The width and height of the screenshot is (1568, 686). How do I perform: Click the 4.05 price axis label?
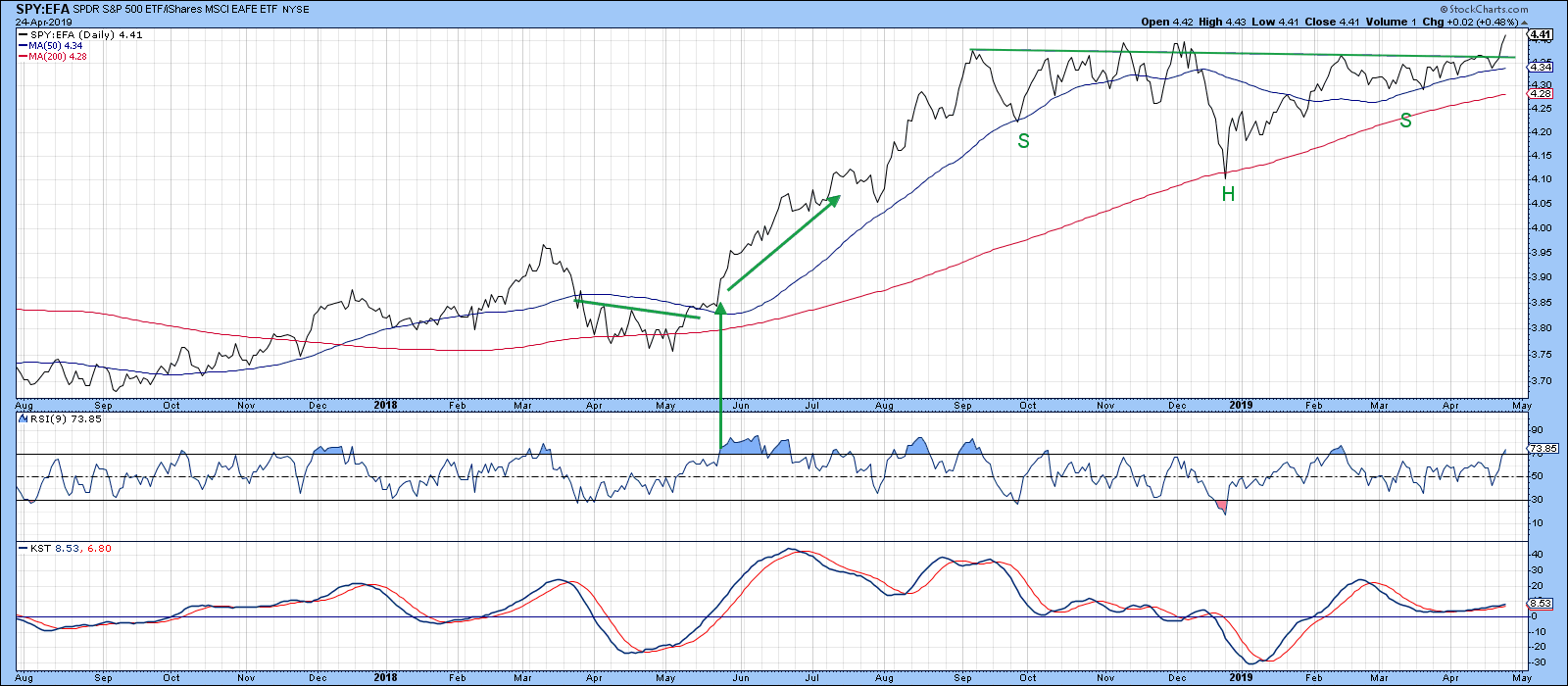[1542, 204]
